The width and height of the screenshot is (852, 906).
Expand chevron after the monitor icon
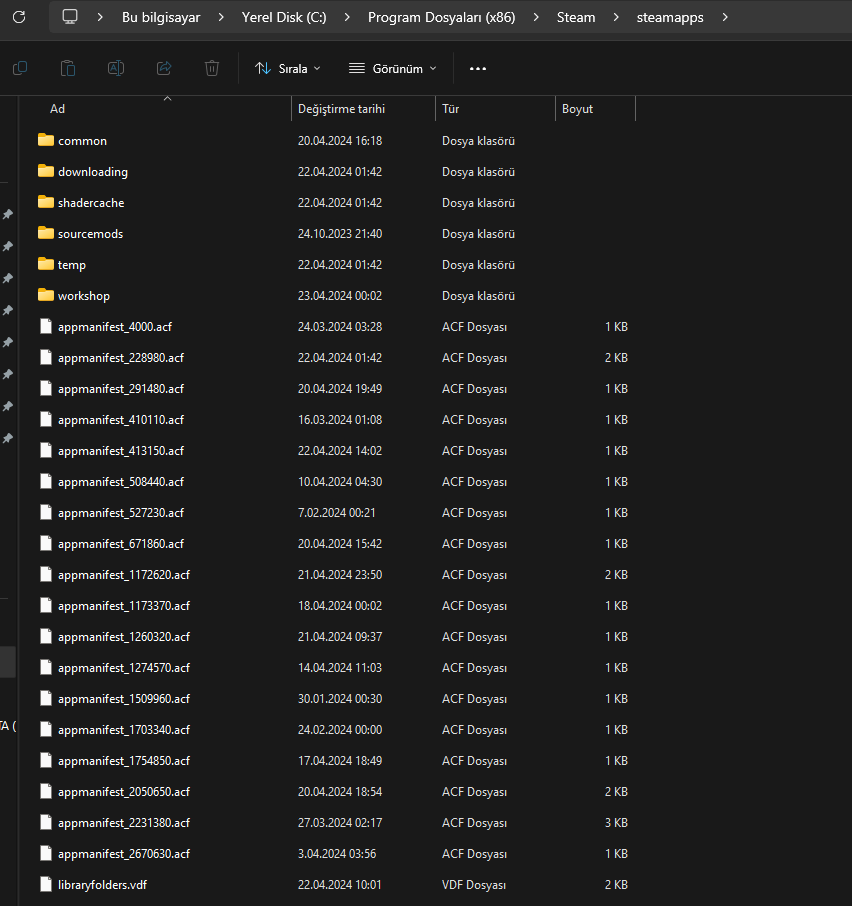tap(100, 18)
